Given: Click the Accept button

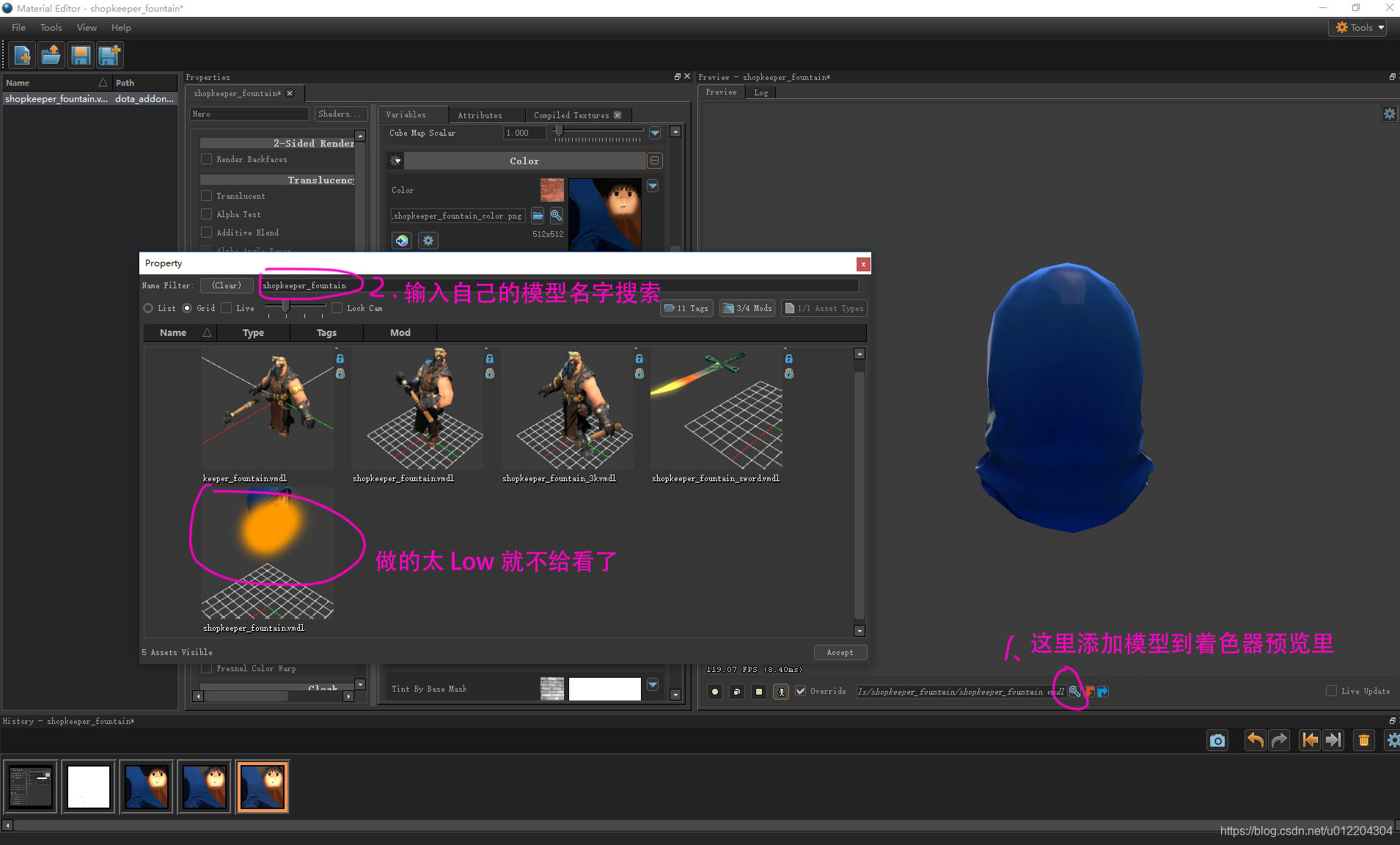Looking at the screenshot, I should [x=840, y=652].
